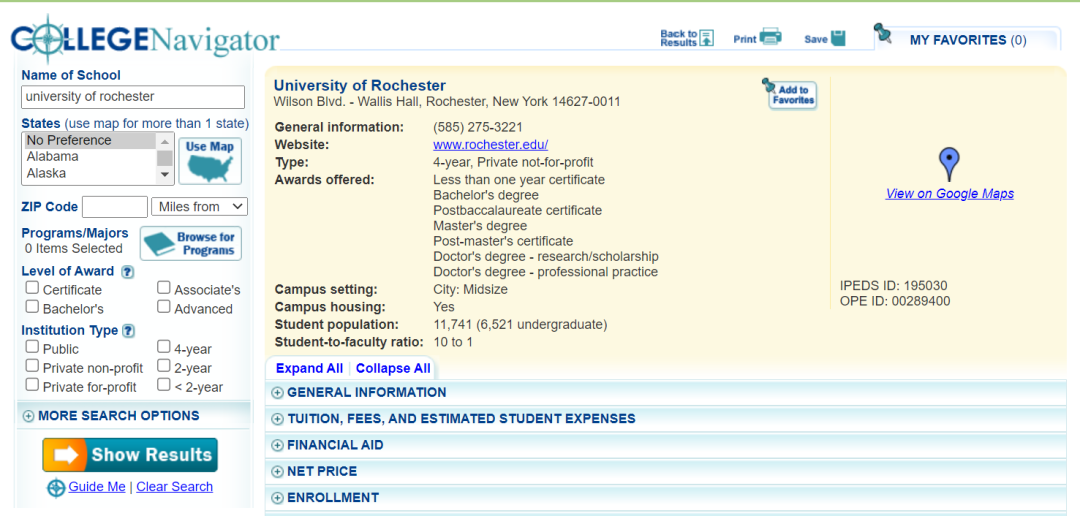Click the Clear Search link
This screenshot has height=516, width=1080.
click(174, 486)
